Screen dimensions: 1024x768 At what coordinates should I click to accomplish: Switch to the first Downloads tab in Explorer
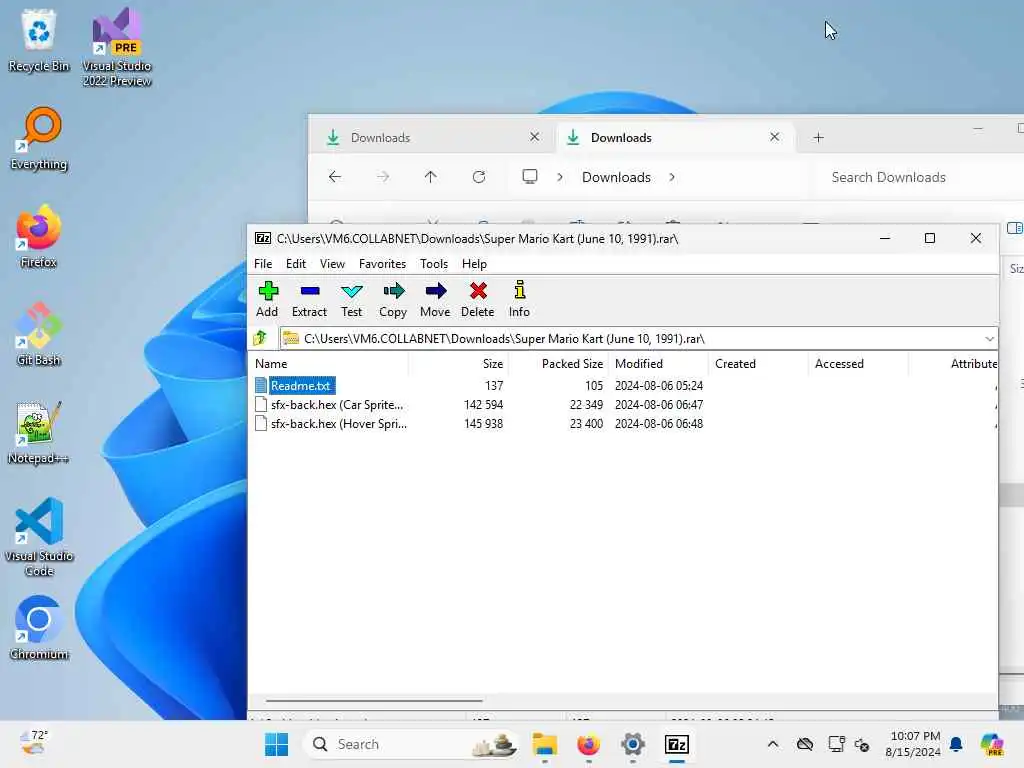[x=432, y=137]
